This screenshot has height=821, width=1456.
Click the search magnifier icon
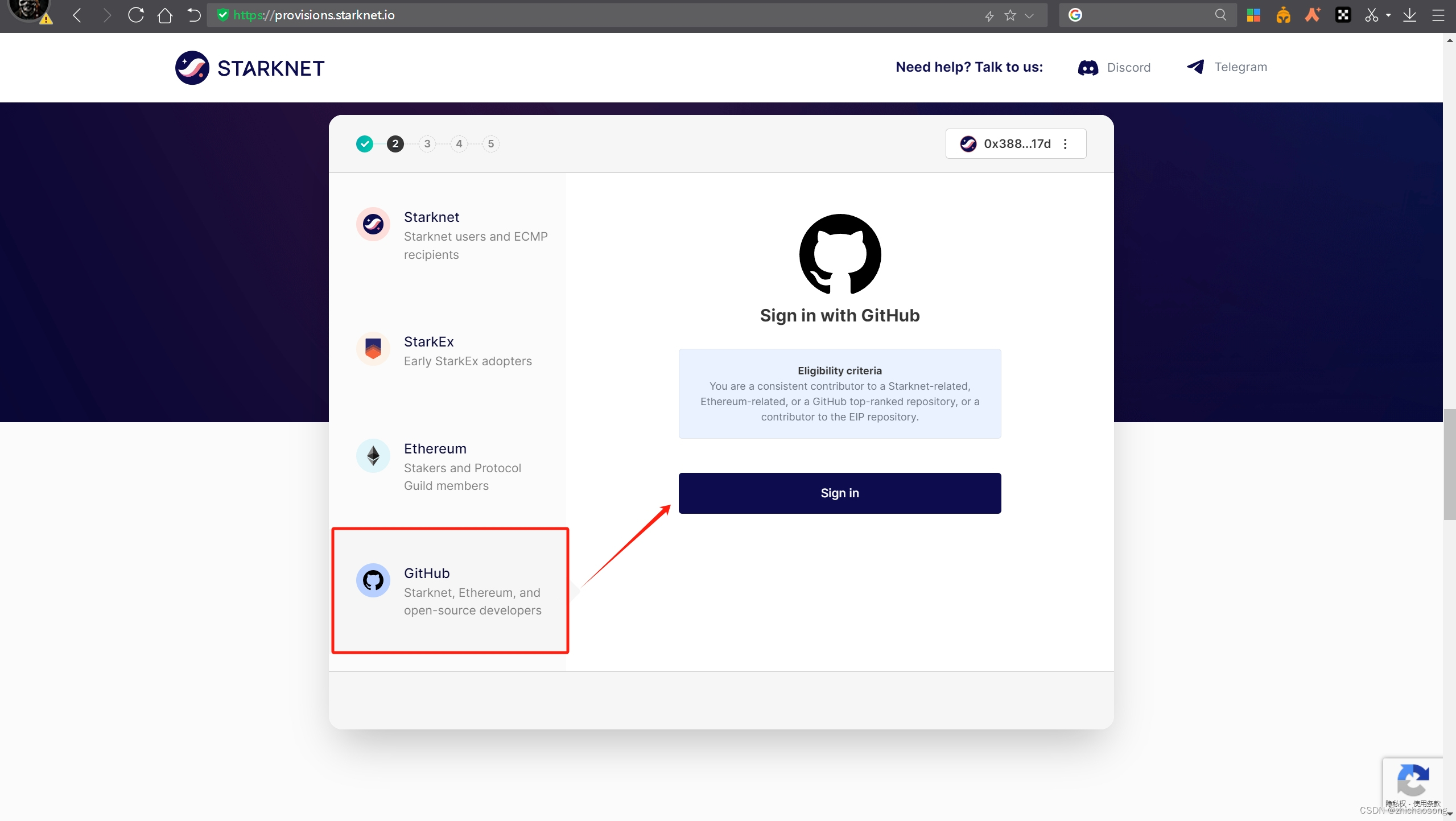coord(1220,15)
